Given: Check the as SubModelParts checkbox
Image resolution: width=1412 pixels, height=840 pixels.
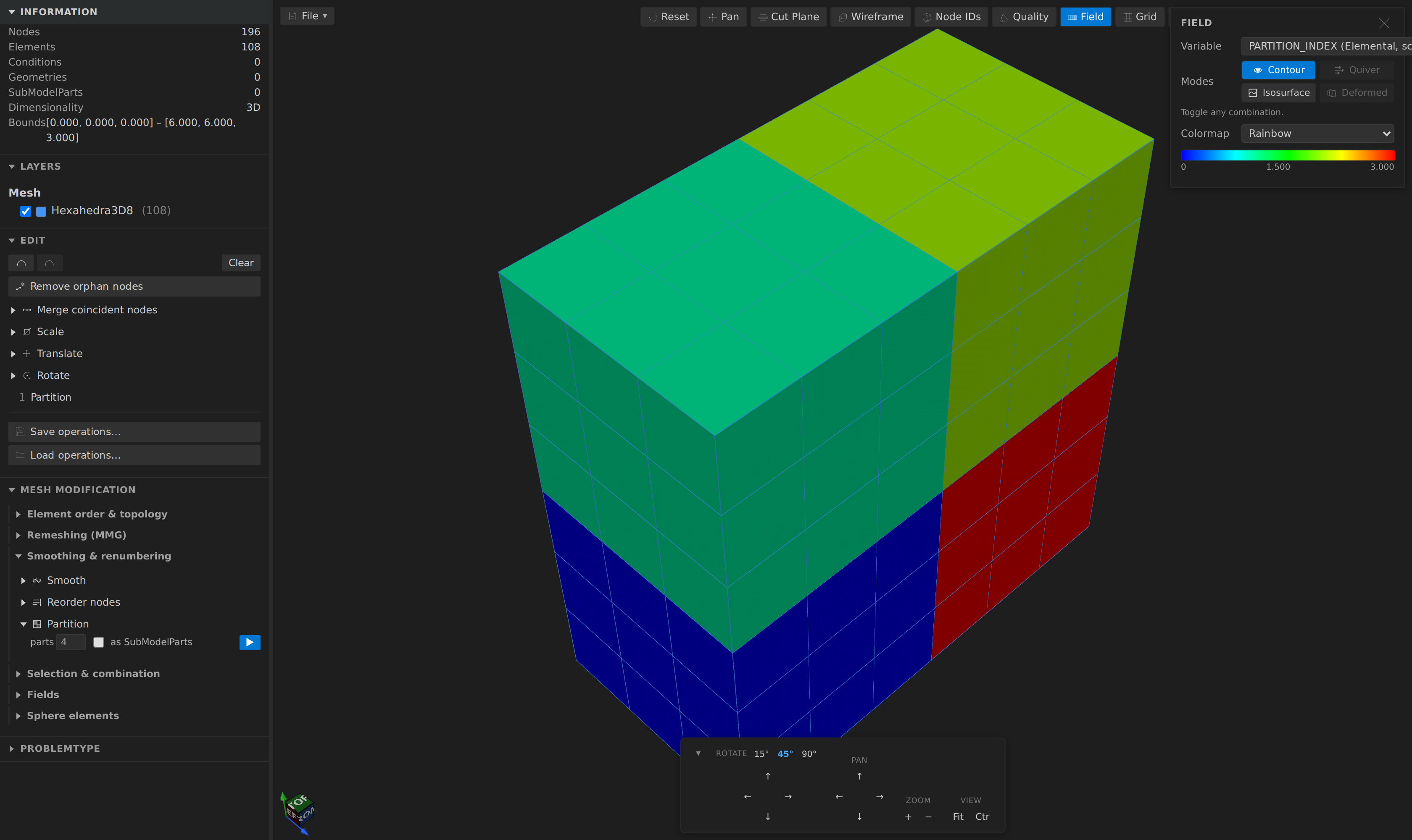Looking at the screenshot, I should pos(99,642).
